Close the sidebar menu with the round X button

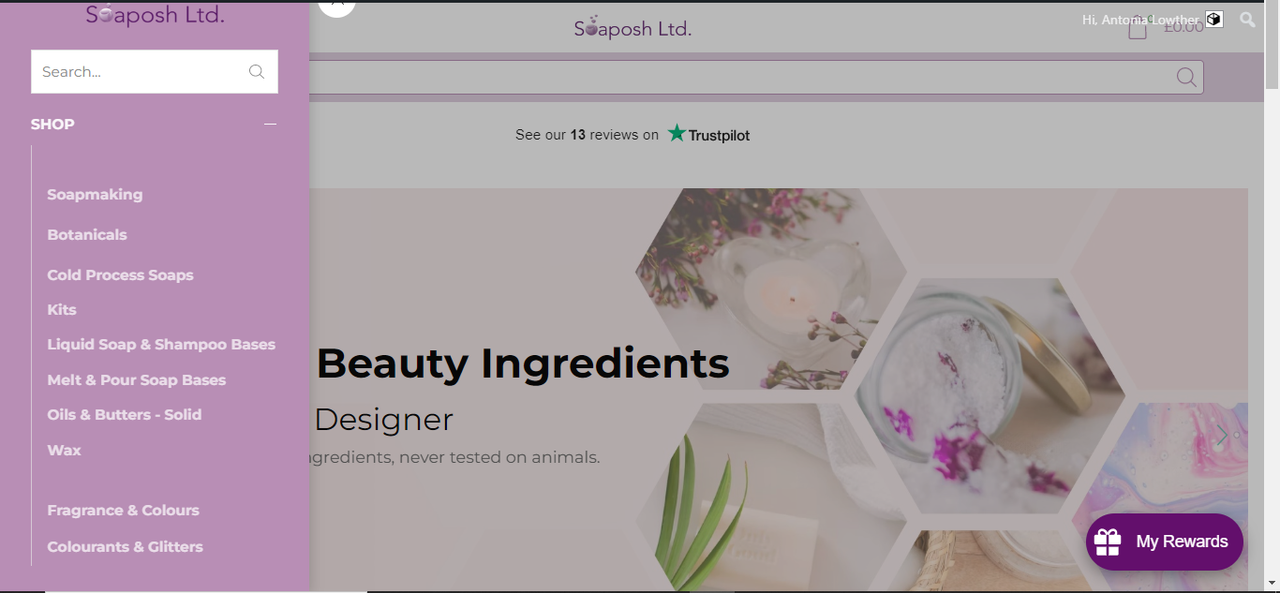point(337,5)
